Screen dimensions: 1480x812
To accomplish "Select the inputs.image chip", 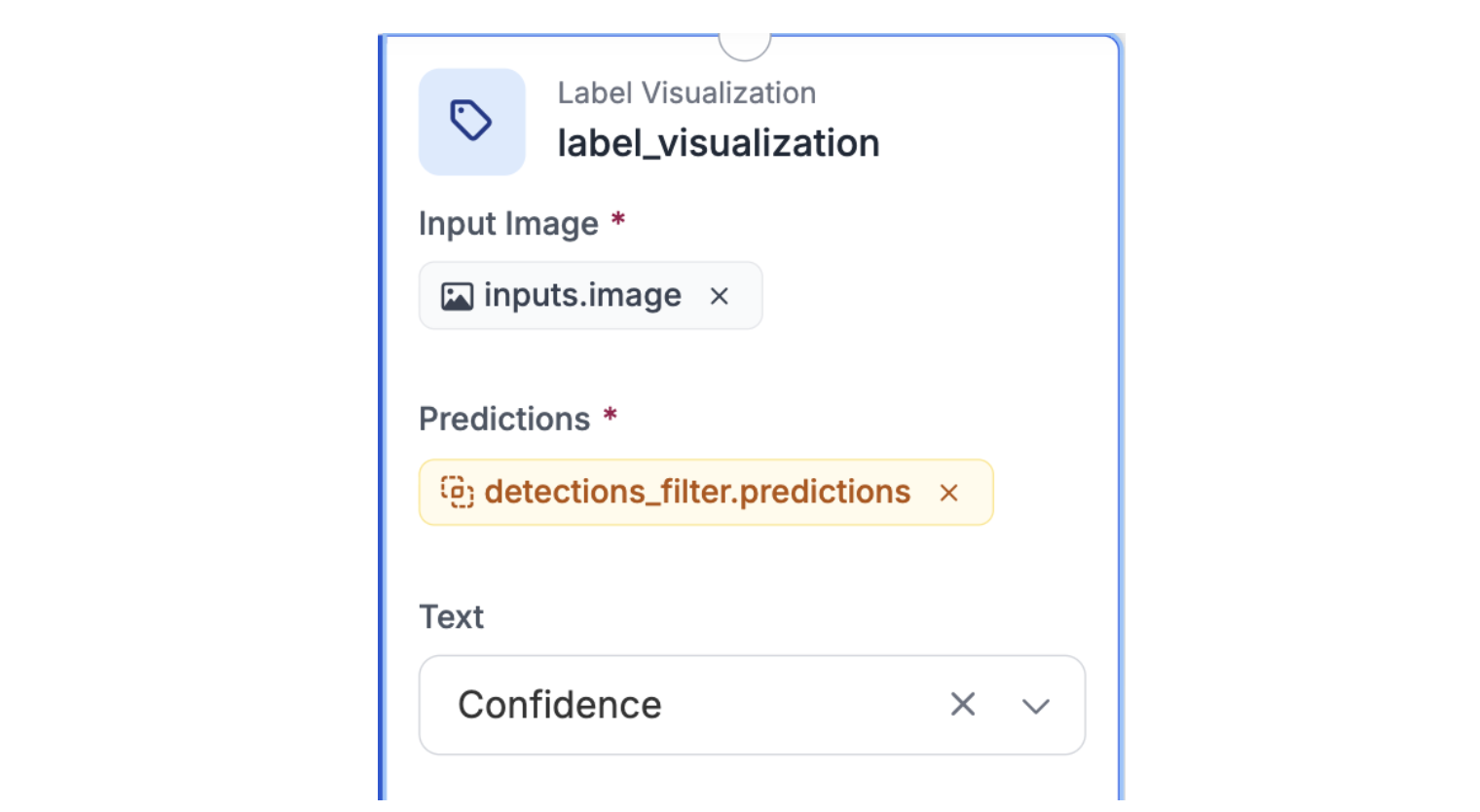I will pyautogui.click(x=582, y=295).
